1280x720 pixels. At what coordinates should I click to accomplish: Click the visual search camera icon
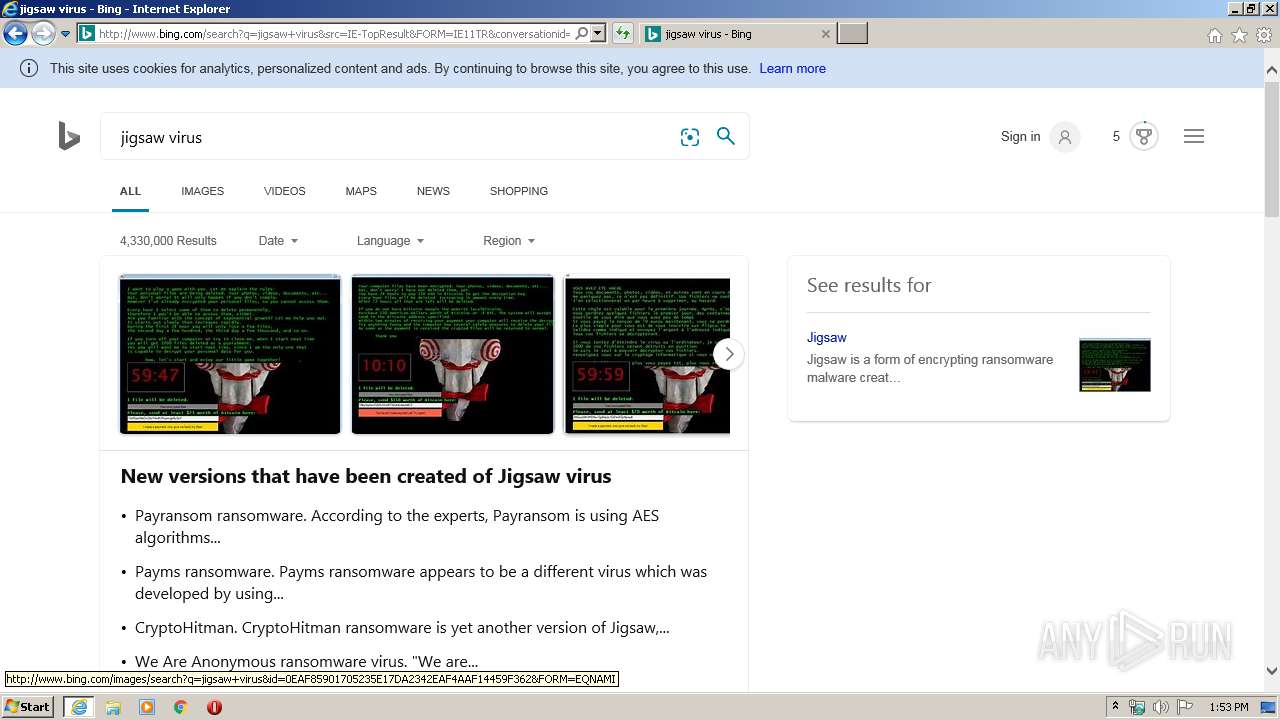(690, 137)
